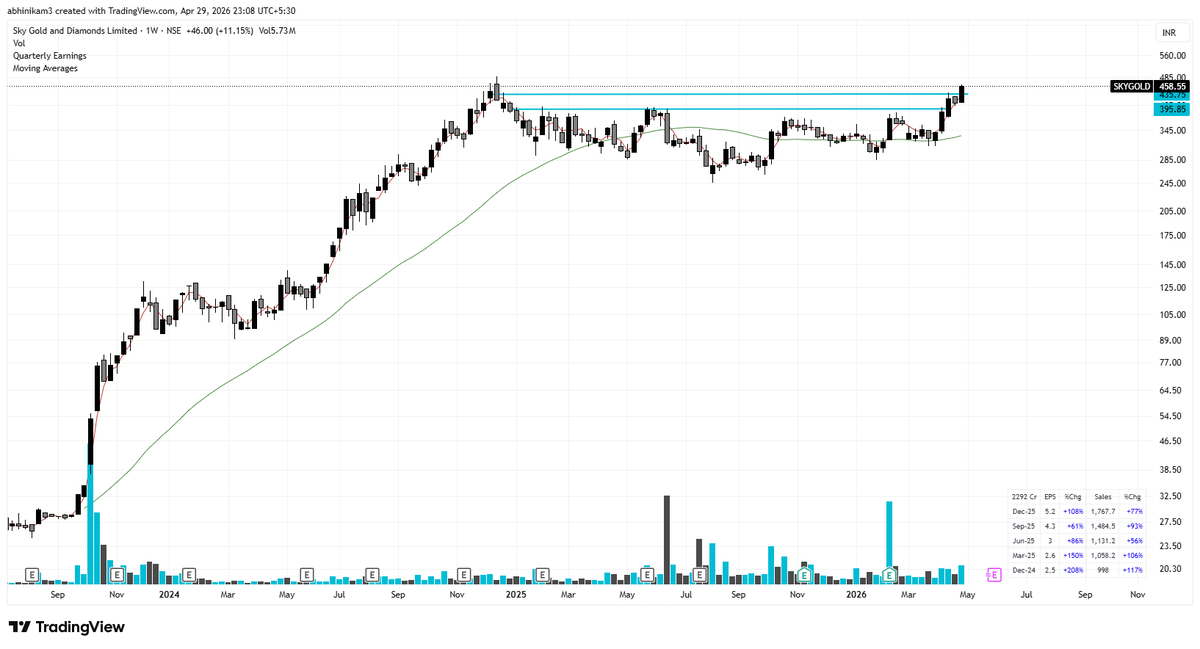Click the 1,058.2 sales value
Screen dimensions: 1200x649
[x=1102, y=555]
